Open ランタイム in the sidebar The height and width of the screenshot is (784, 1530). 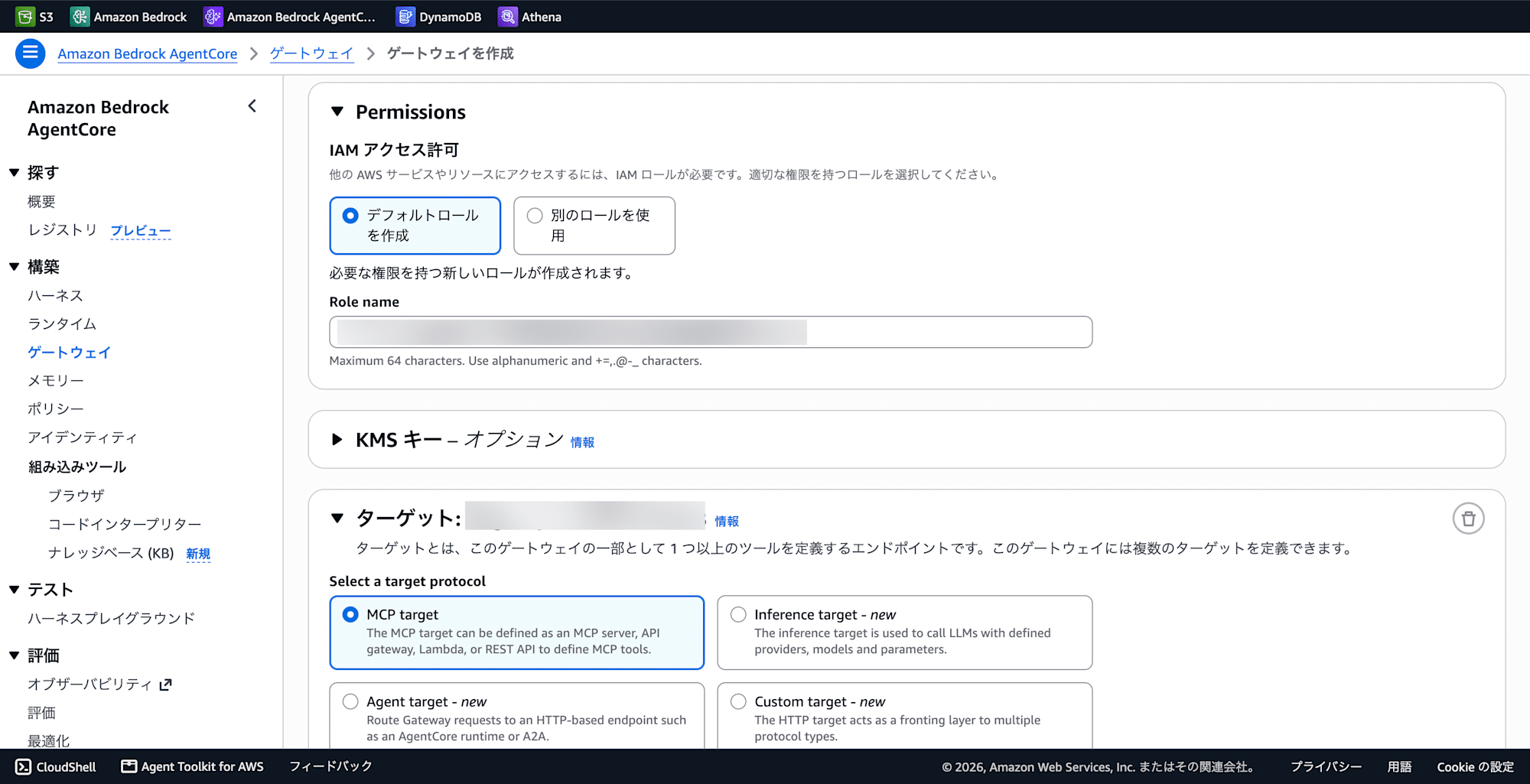pyautogui.click(x=62, y=324)
